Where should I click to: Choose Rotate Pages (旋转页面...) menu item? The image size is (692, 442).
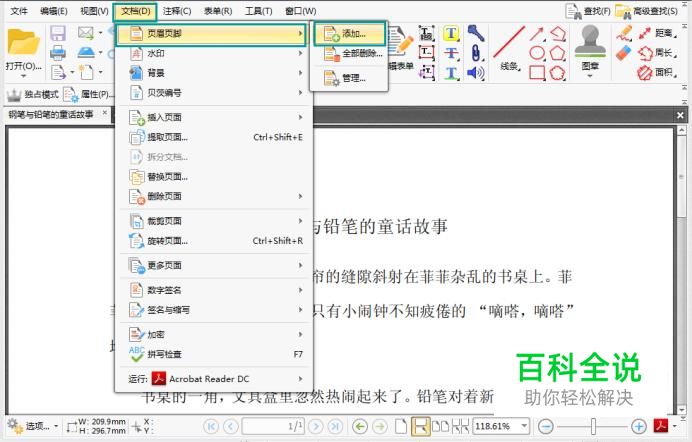214,241
